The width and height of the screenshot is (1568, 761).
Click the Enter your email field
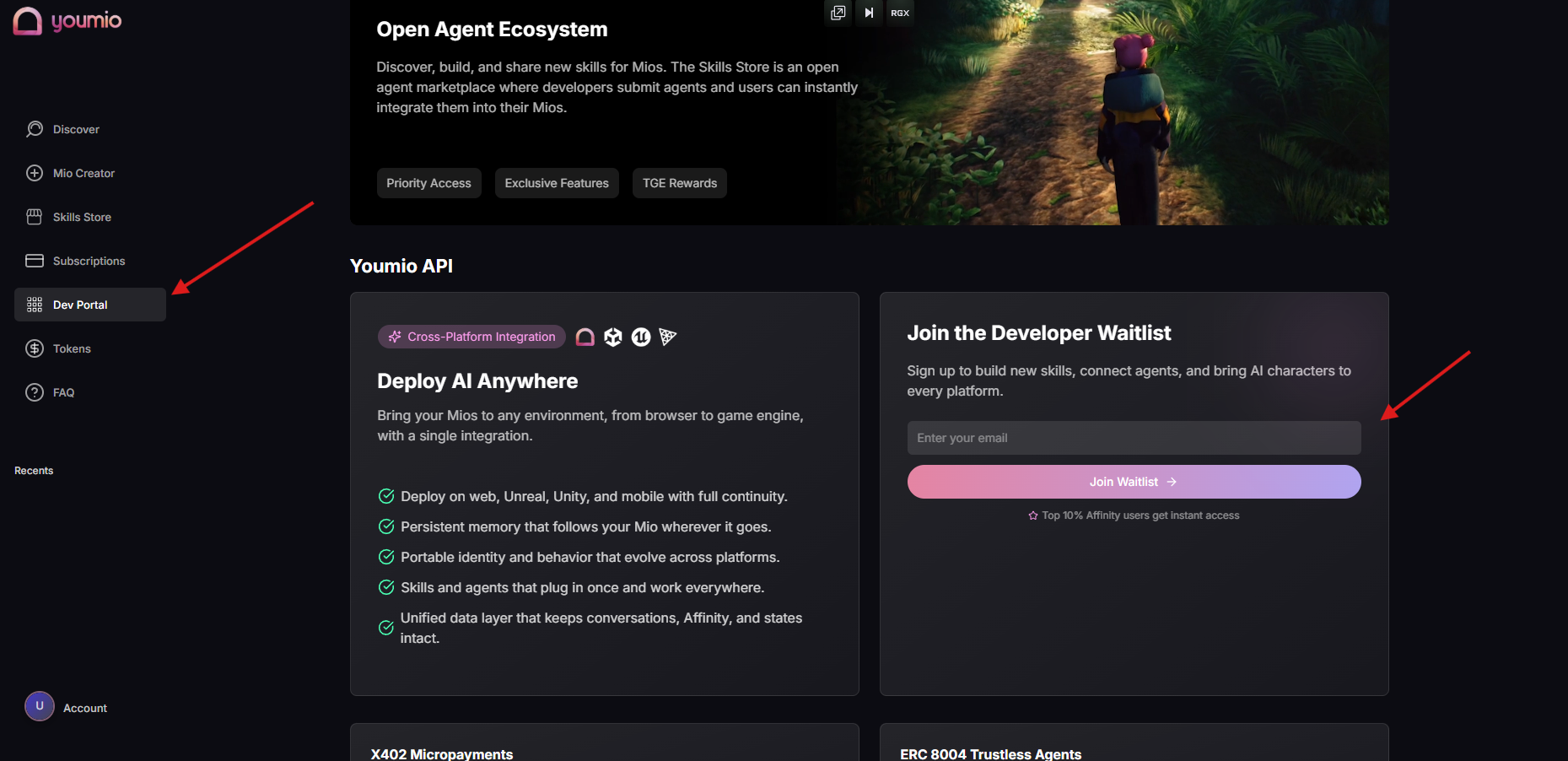tap(1133, 438)
